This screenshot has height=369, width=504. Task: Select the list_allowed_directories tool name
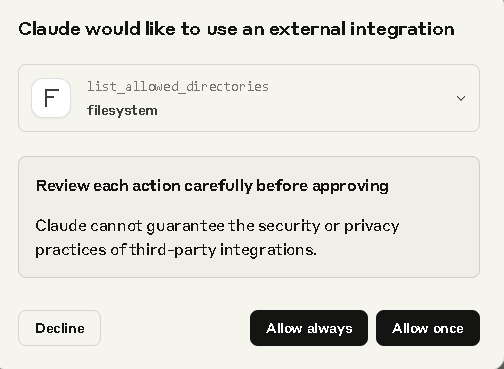(178, 87)
